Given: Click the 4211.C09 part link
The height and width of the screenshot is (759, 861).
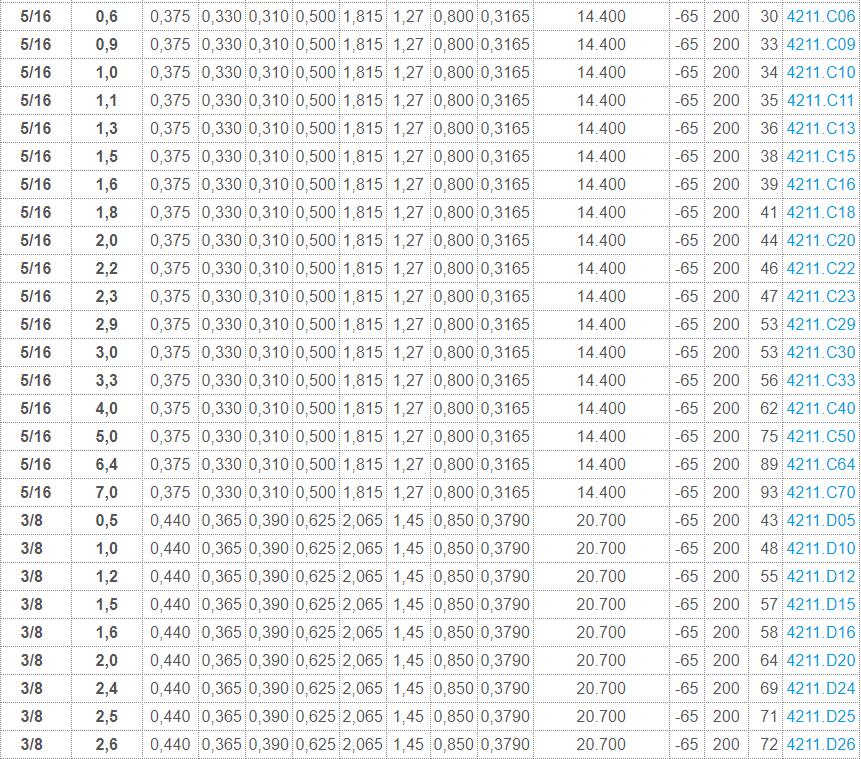Looking at the screenshot, I should tap(820, 45).
